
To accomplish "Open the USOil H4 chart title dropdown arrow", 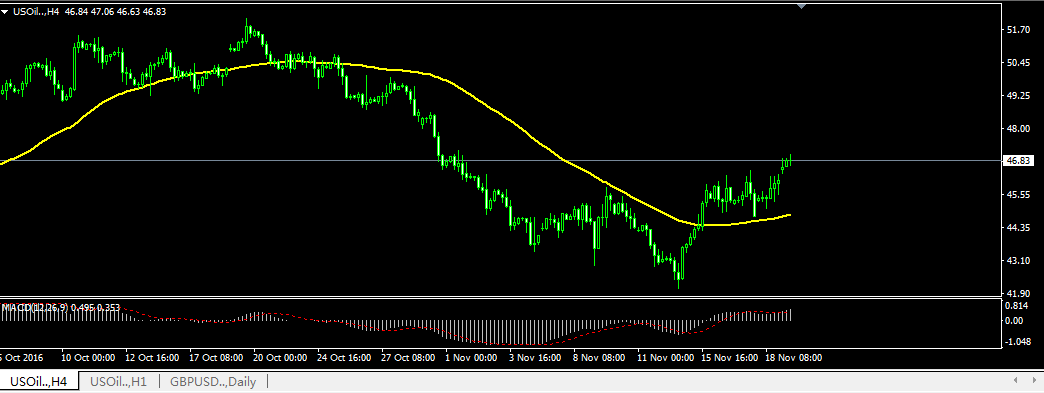I will tap(5, 11).
